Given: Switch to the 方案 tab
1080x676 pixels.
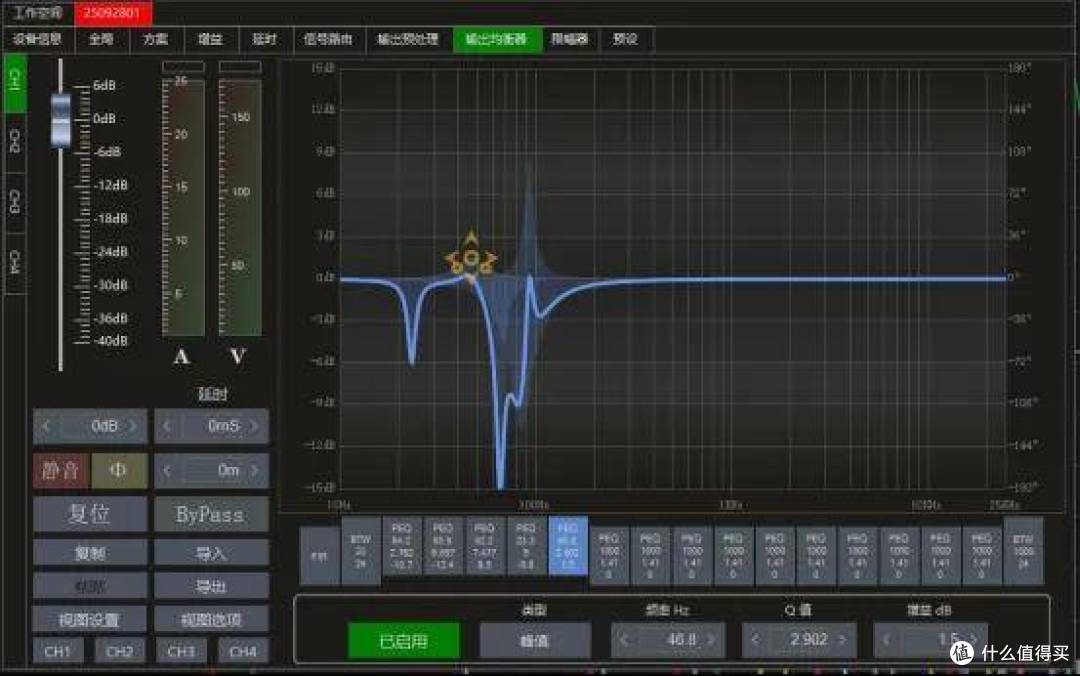Looking at the screenshot, I should pos(156,39).
